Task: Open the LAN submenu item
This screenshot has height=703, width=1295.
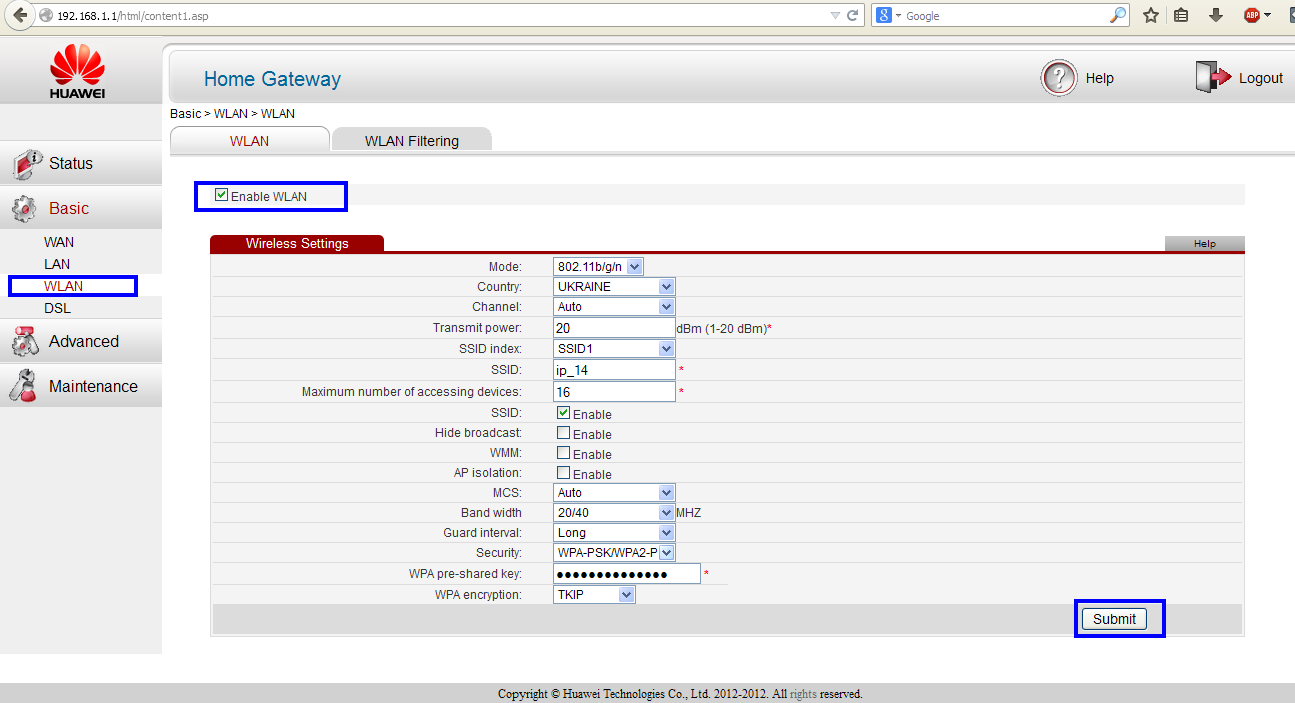Action: click(x=57, y=264)
